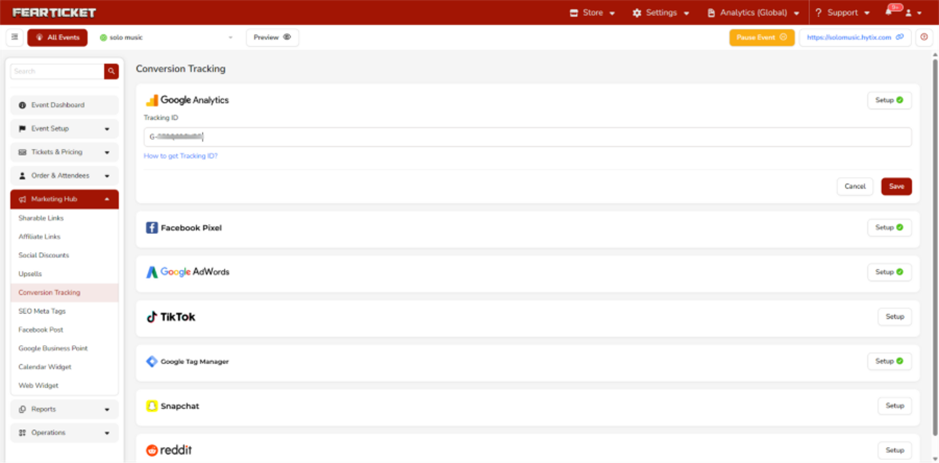Expand Reports section

65,410
